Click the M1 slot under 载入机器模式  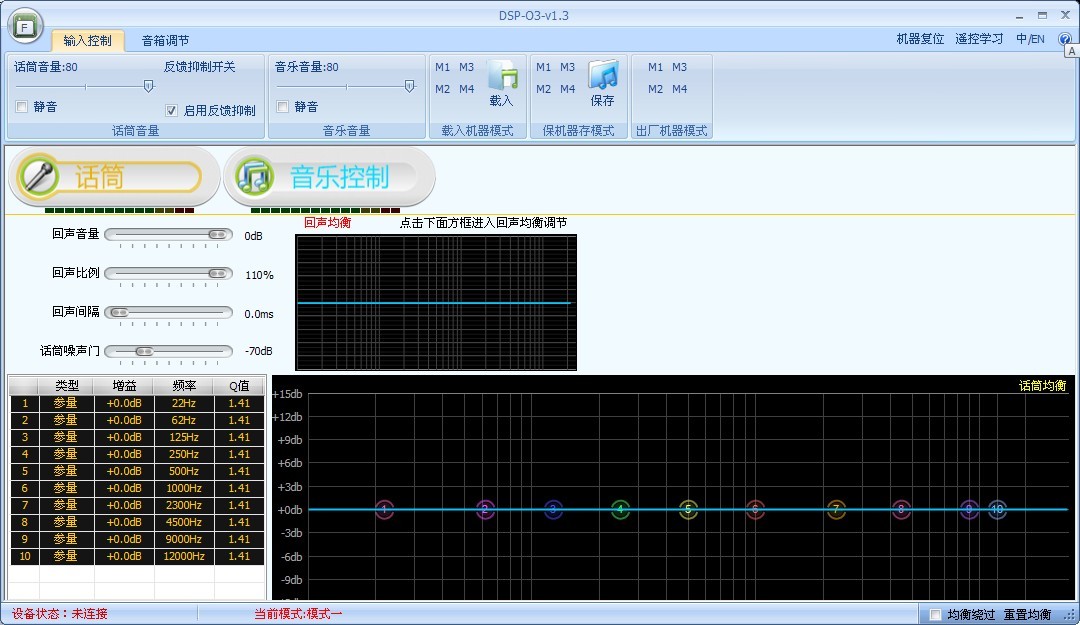[442, 67]
